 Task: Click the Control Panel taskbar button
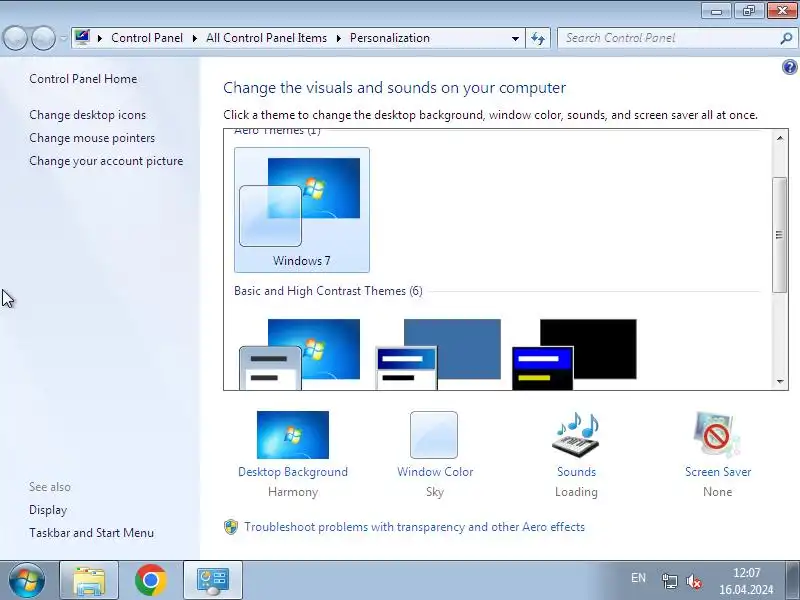[213, 581]
